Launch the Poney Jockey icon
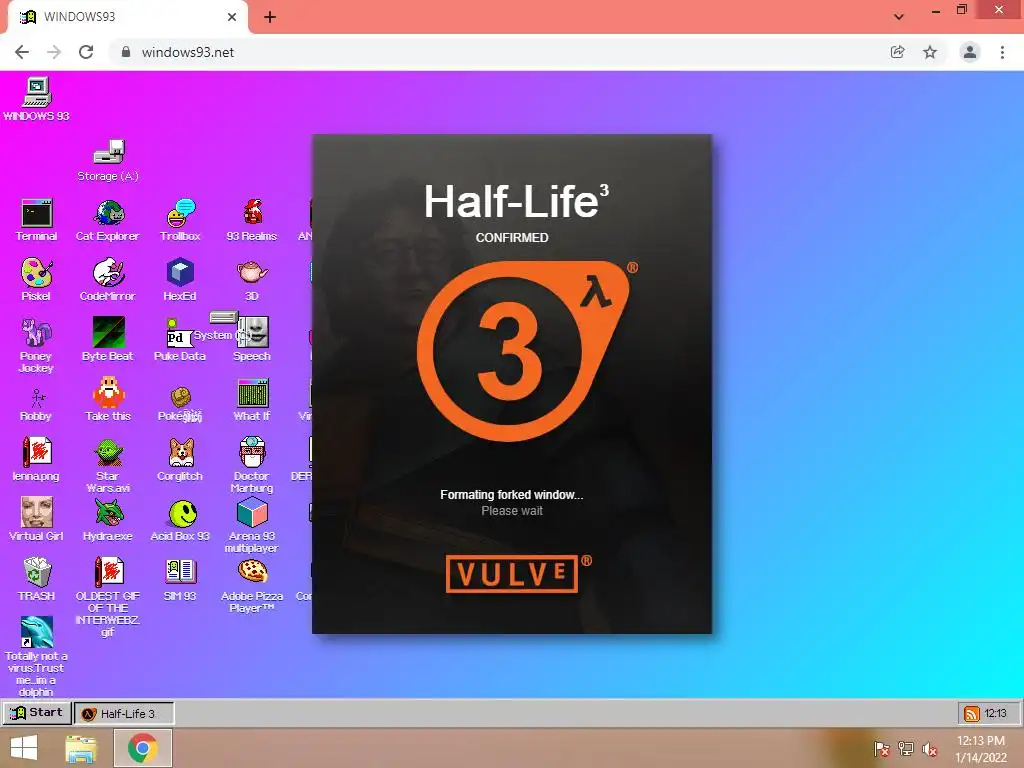The width and height of the screenshot is (1024, 768). coord(36,345)
